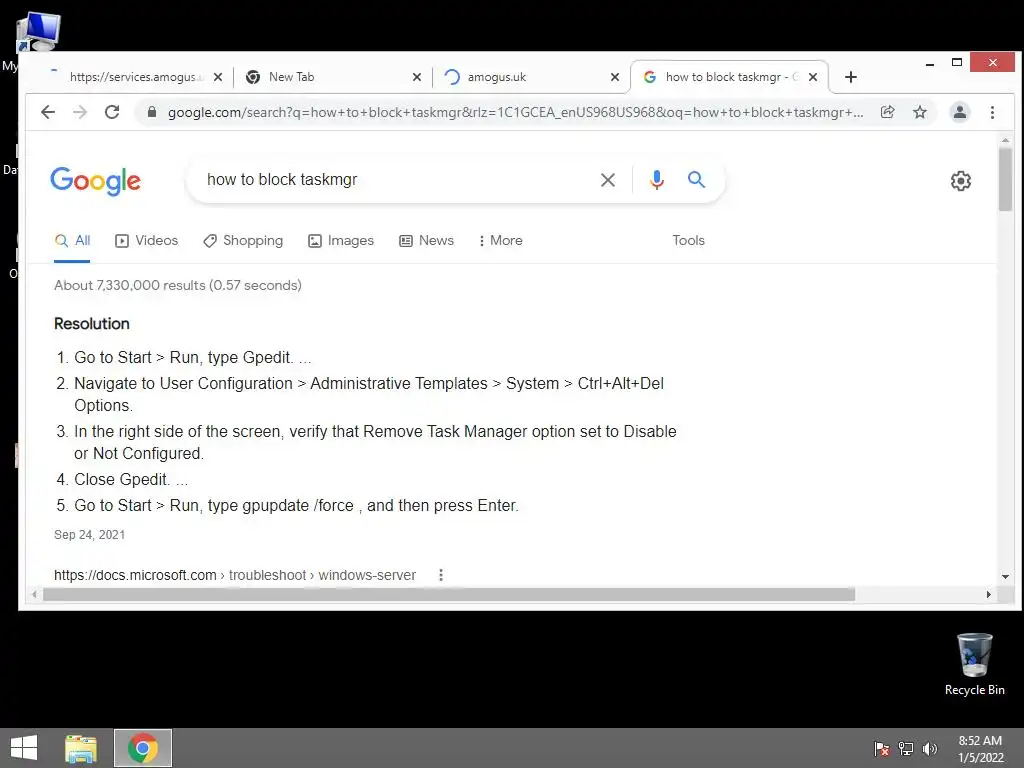Screen dimensions: 1024x768
Task: Click the Google logo
Action: pos(95,181)
